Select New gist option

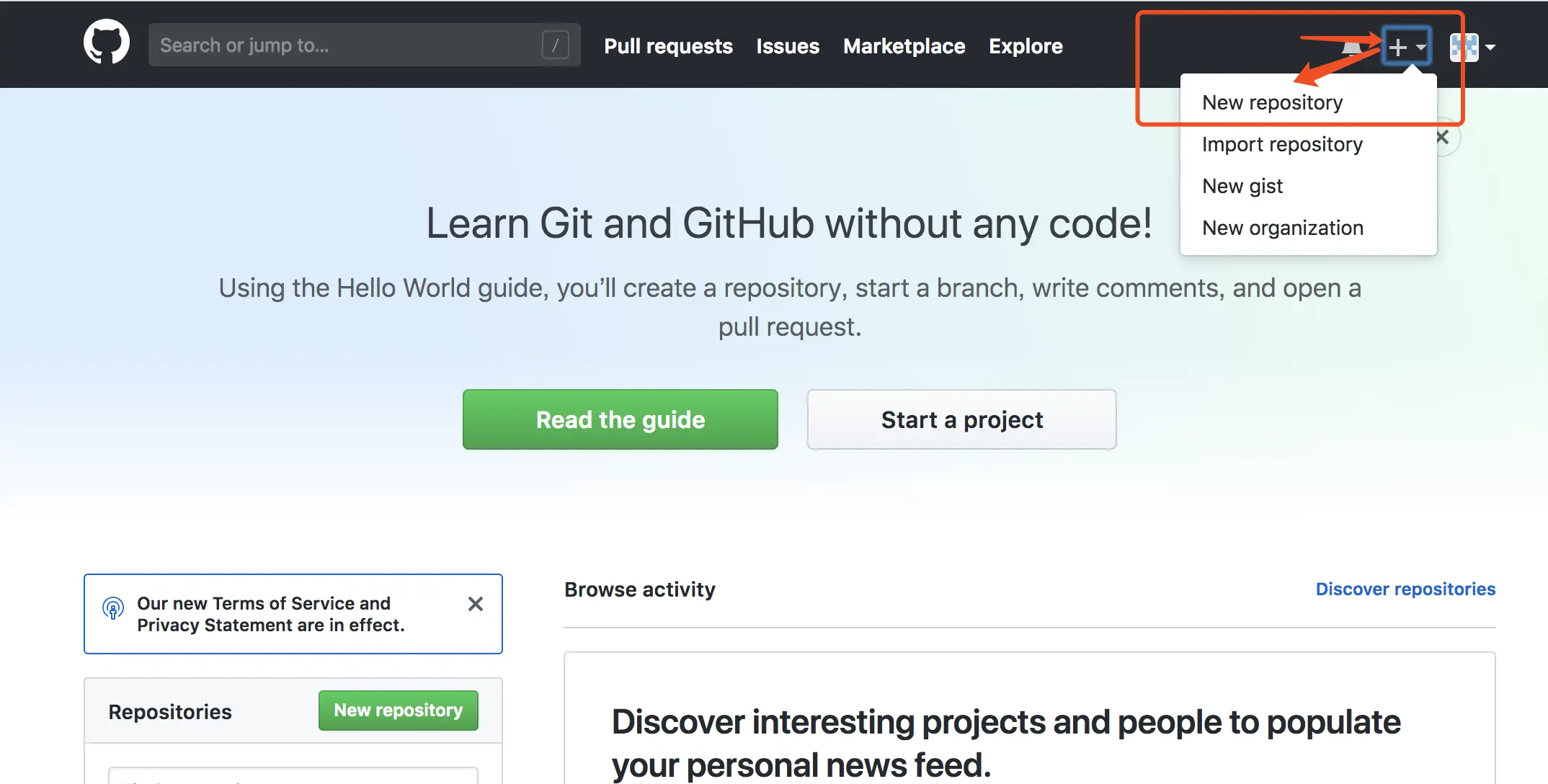point(1242,186)
